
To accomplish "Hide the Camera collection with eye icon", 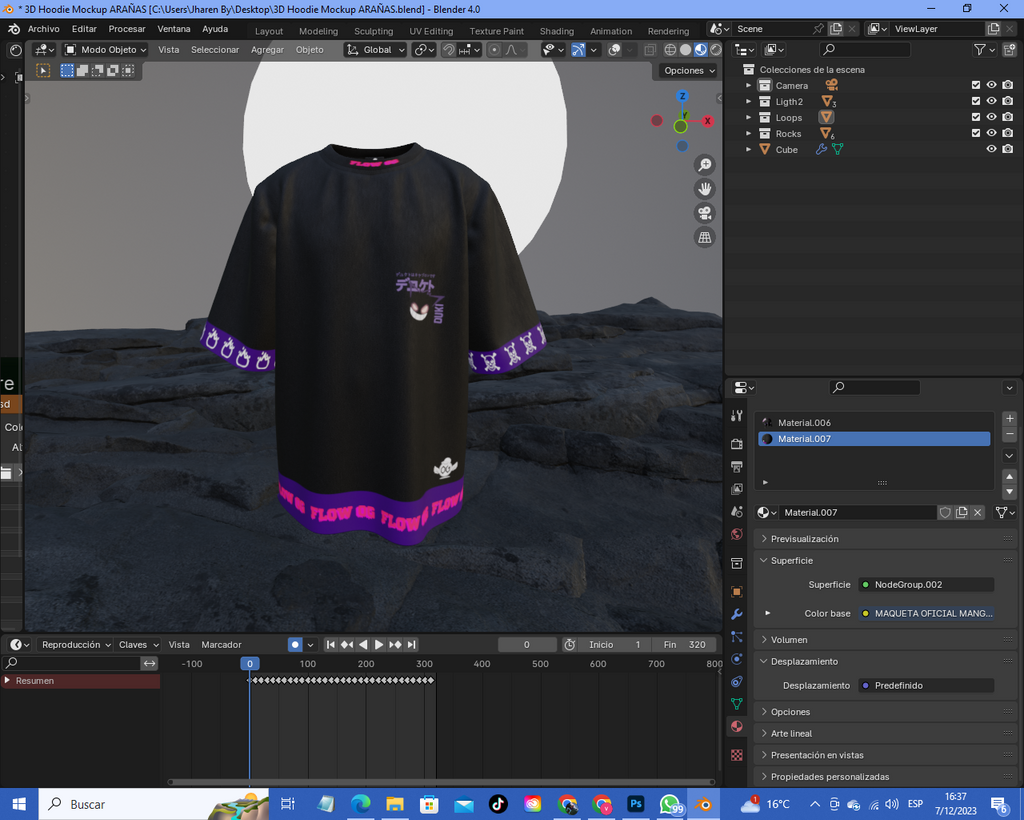I will [x=992, y=86].
